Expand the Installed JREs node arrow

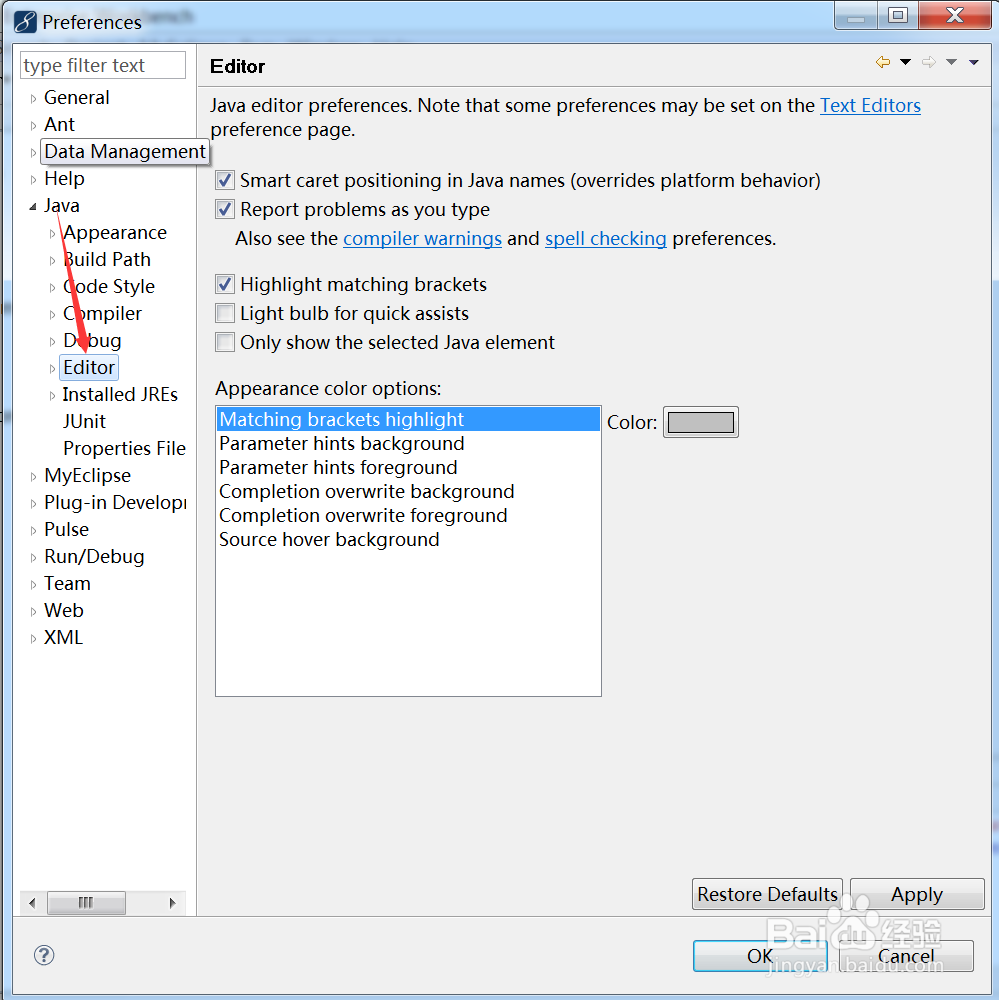pyautogui.click(x=52, y=395)
